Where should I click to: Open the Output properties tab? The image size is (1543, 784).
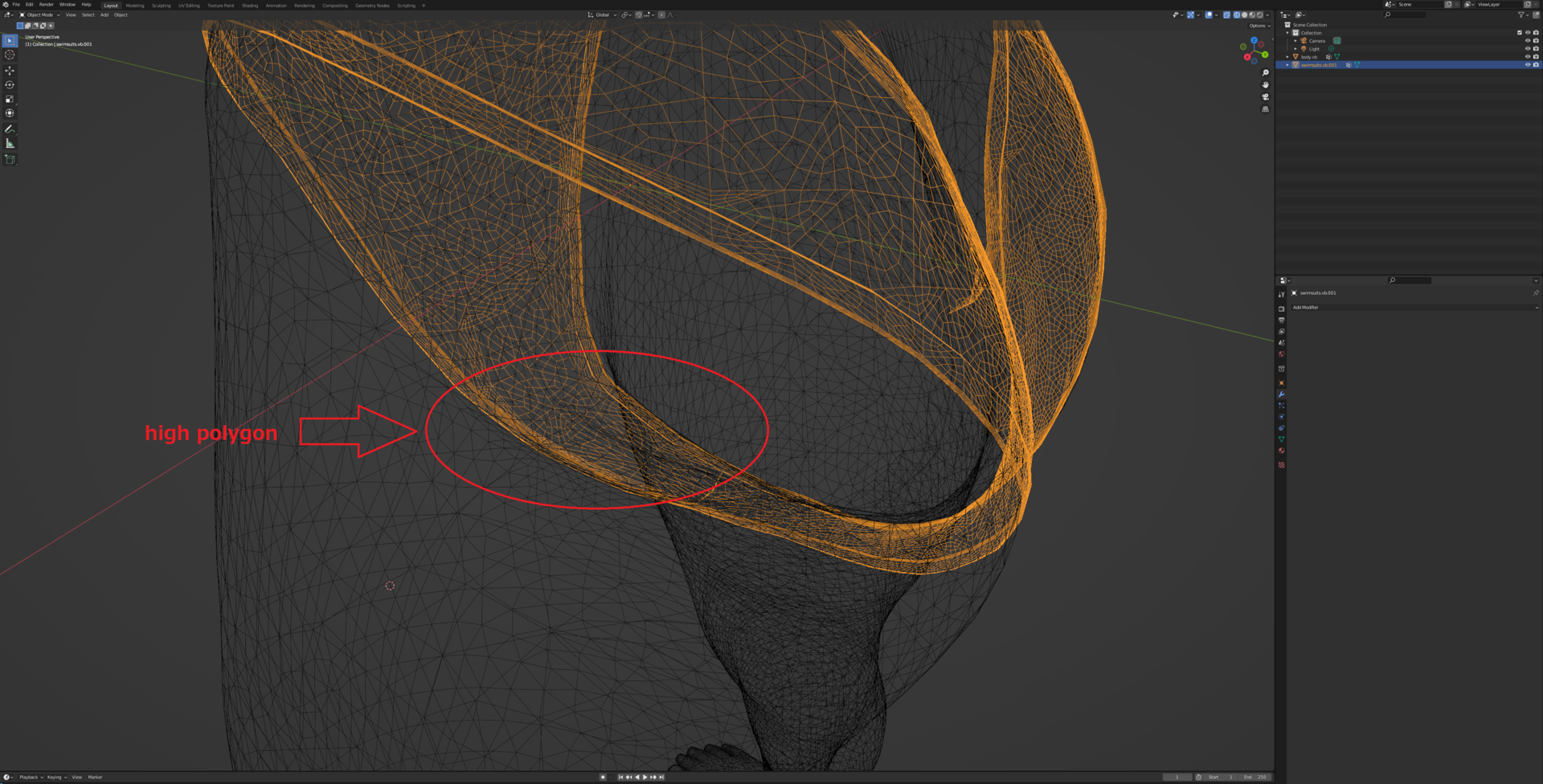click(x=1282, y=321)
